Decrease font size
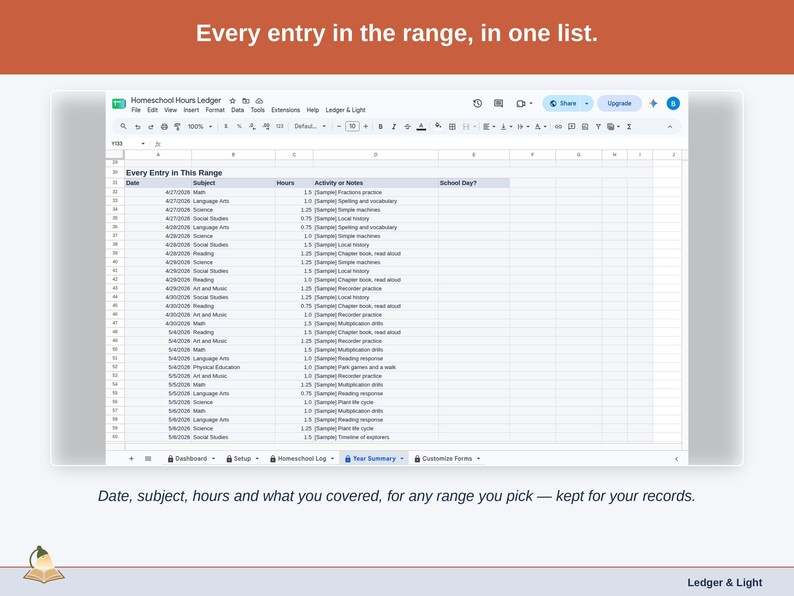The image size is (794, 596). tap(339, 127)
